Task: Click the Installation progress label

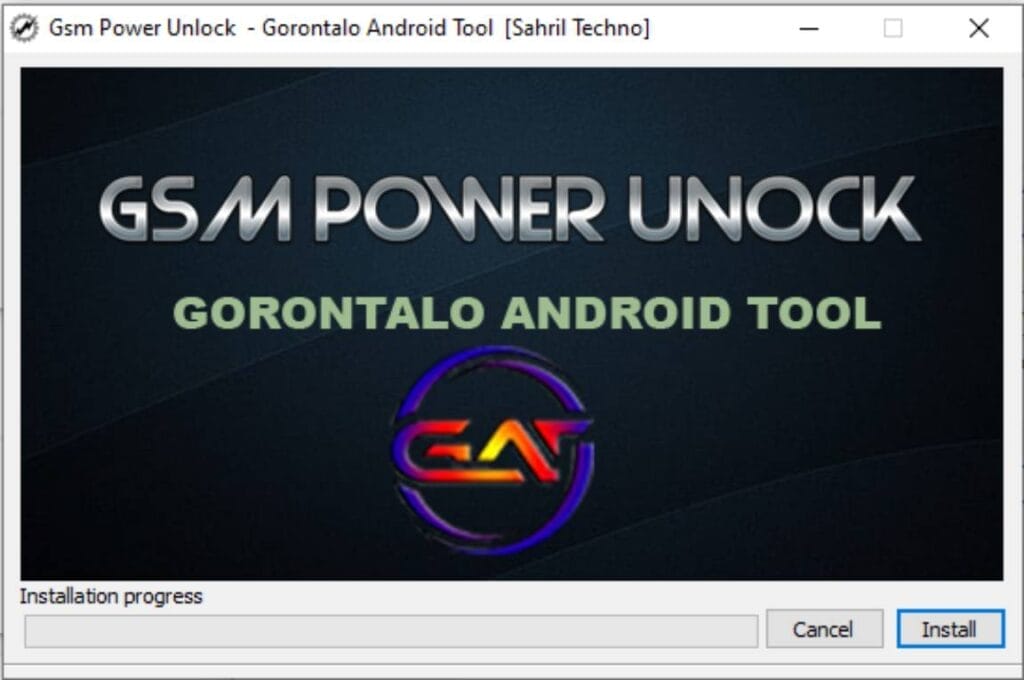Action: coord(113,597)
